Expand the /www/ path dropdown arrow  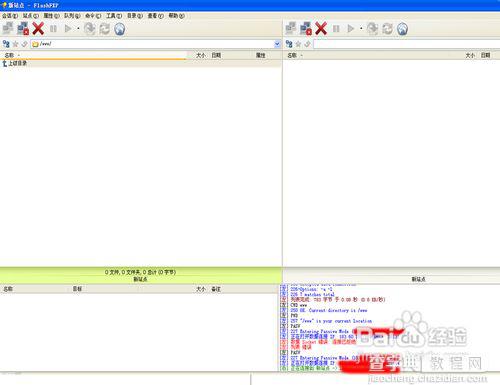coord(277,44)
